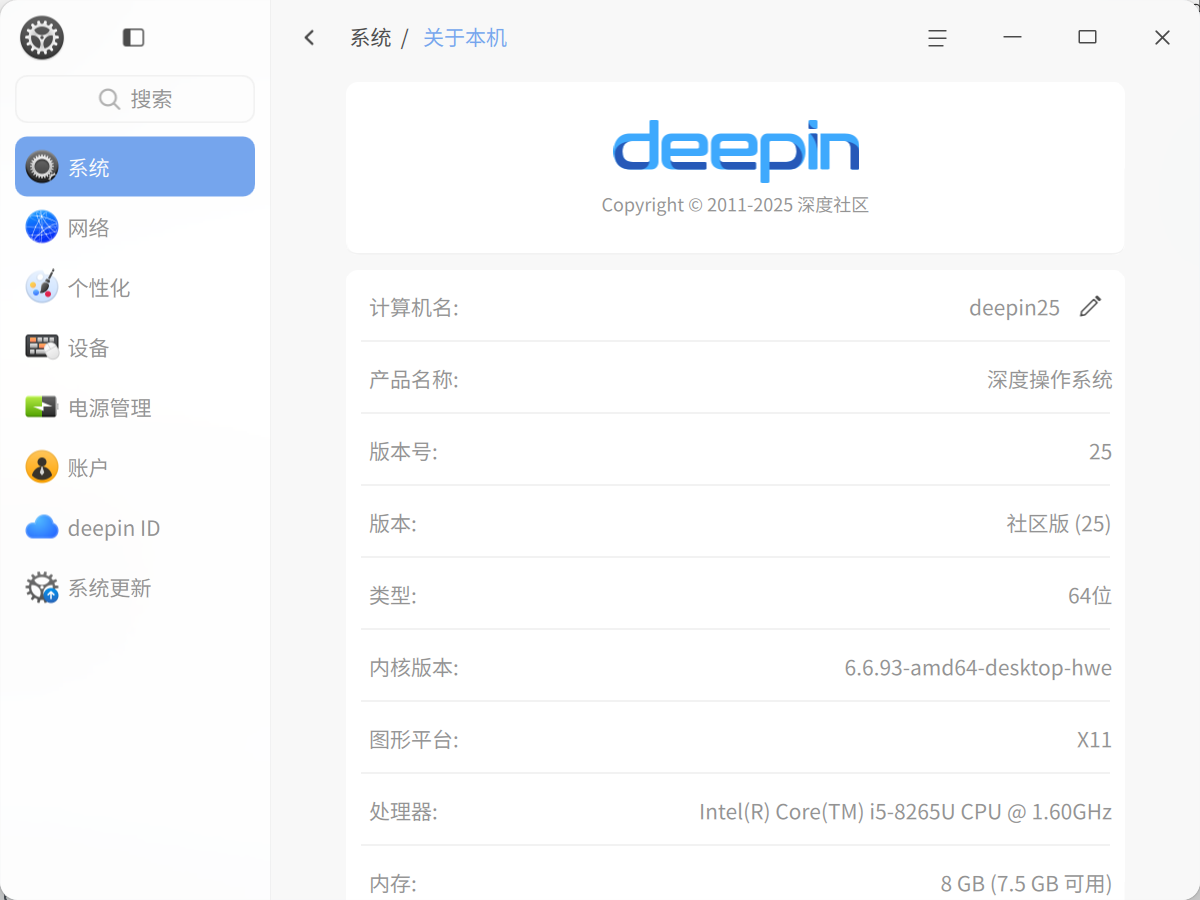Open Accounts (账户) user icon
The height and width of the screenshot is (900, 1200).
(x=42, y=467)
